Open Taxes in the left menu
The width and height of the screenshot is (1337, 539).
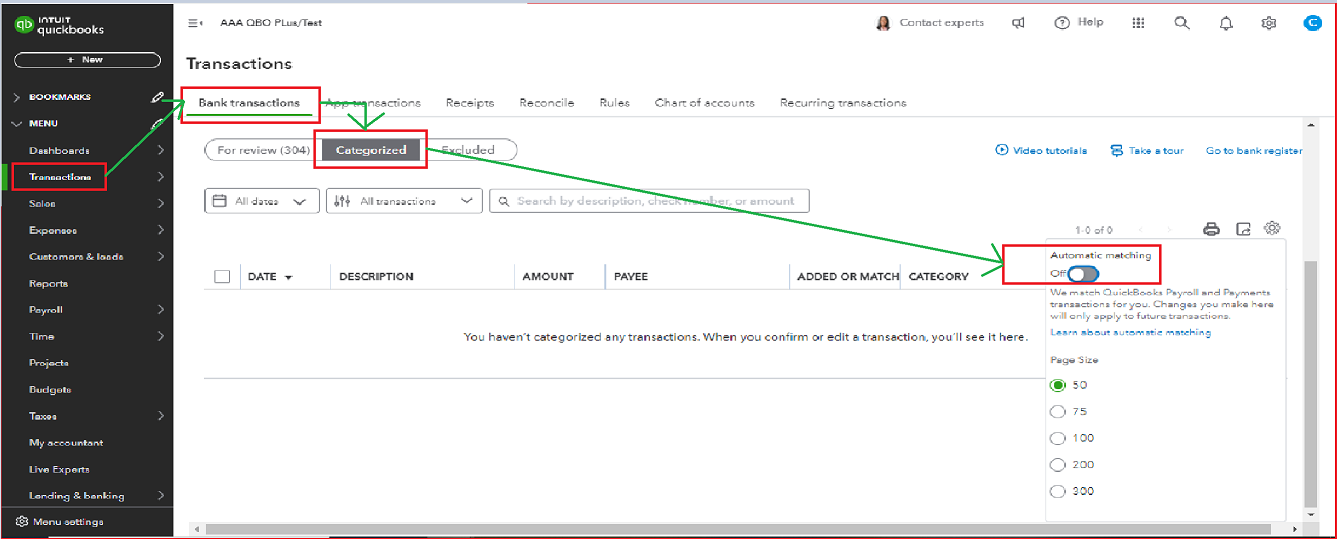43,416
